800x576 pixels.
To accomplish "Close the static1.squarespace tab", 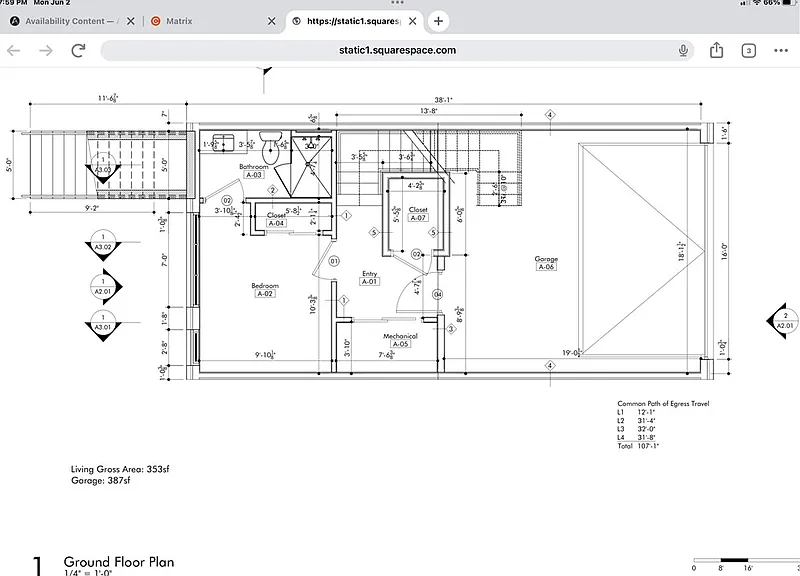I will click(x=411, y=21).
